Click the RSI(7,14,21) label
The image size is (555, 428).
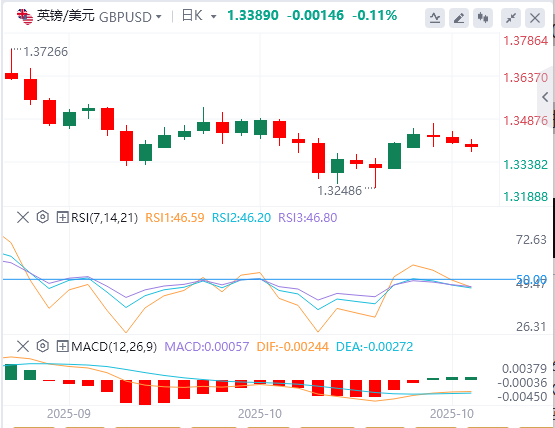click(104, 217)
